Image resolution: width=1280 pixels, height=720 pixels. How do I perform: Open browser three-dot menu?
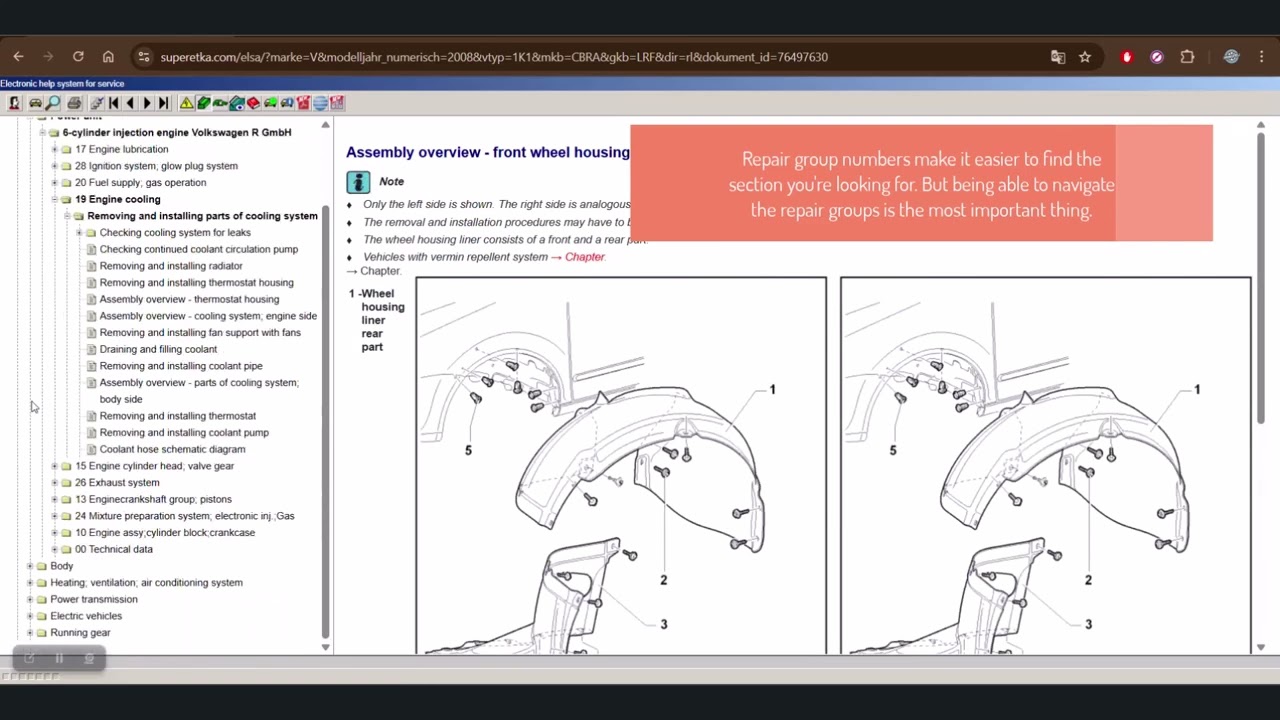point(1262,57)
